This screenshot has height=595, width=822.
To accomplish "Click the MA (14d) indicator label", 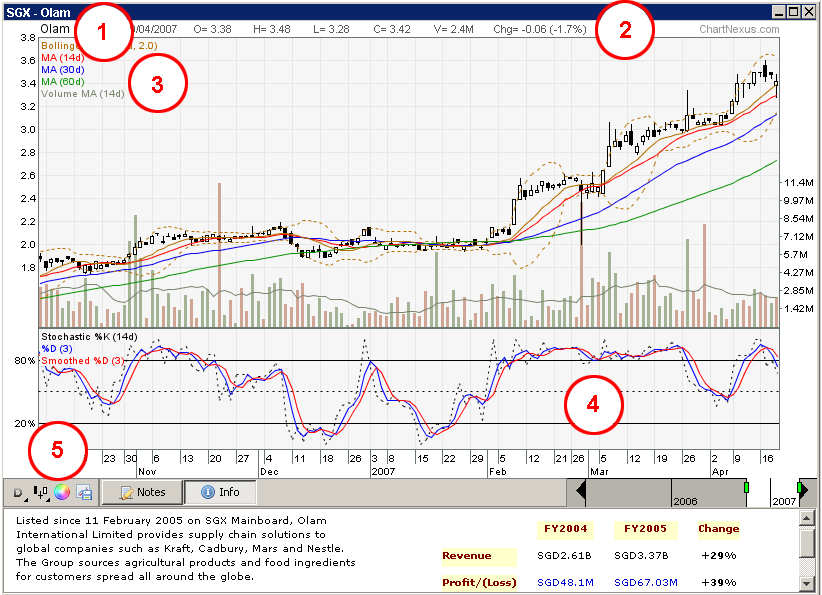I will [62, 57].
